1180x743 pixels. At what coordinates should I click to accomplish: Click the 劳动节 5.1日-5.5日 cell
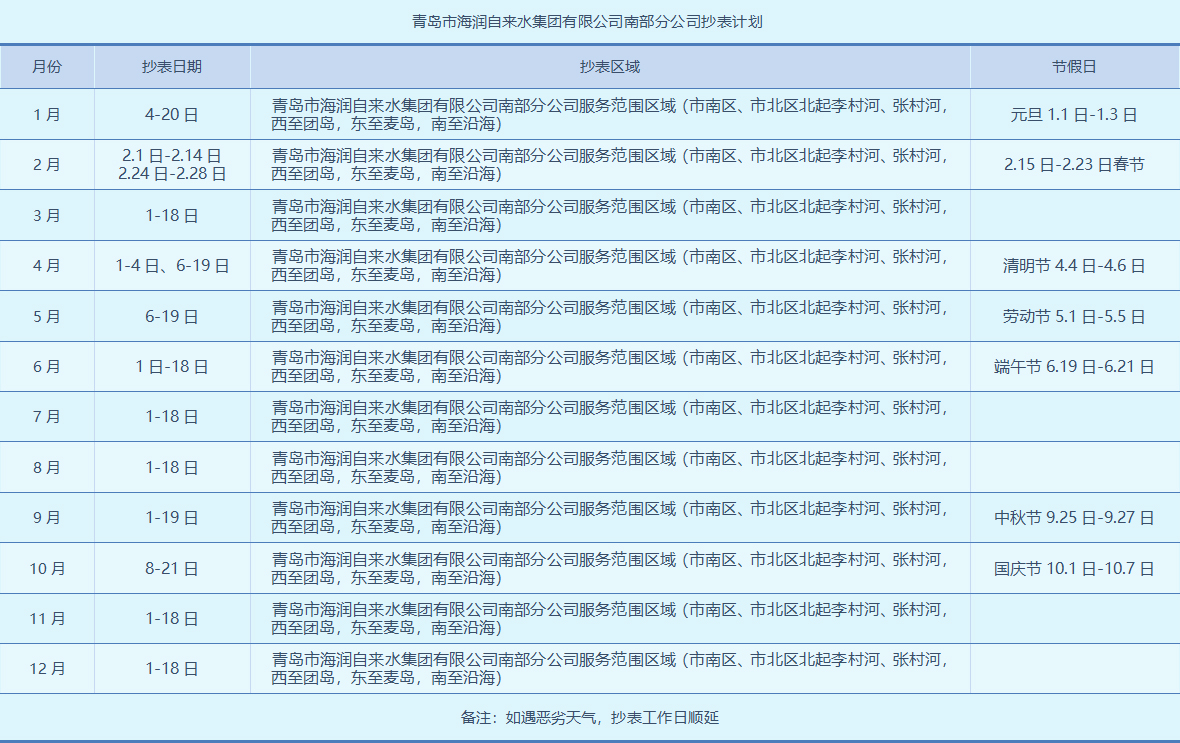point(1073,315)
